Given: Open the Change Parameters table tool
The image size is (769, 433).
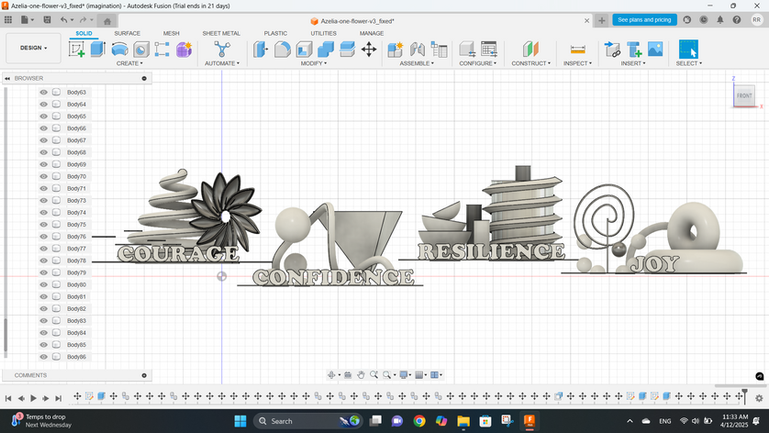Looking at the screenshot, I should click(x=489, y=50).
